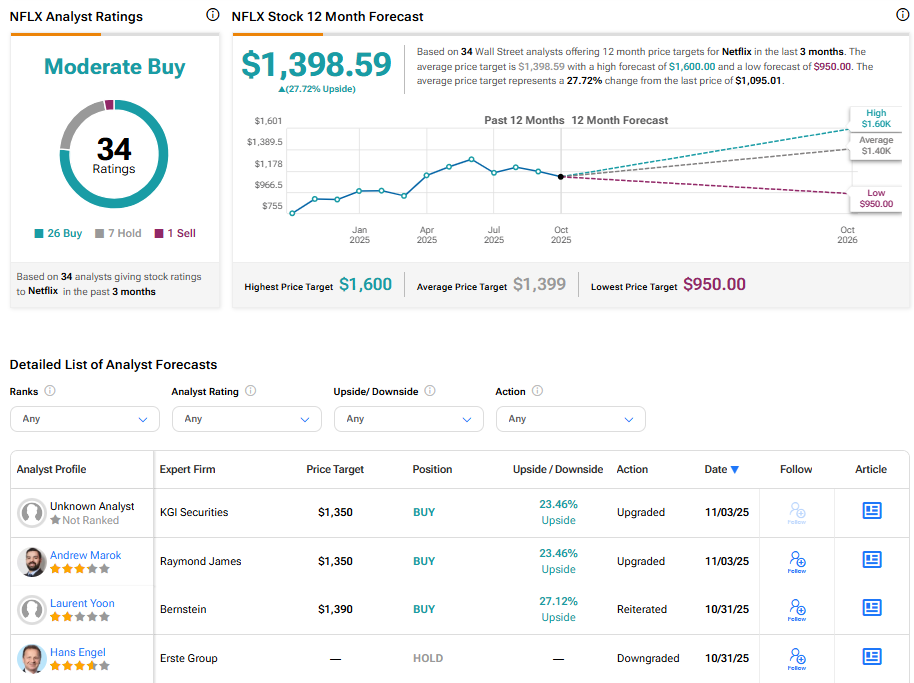Click info icon beside 12 Month Forecast

902,15
